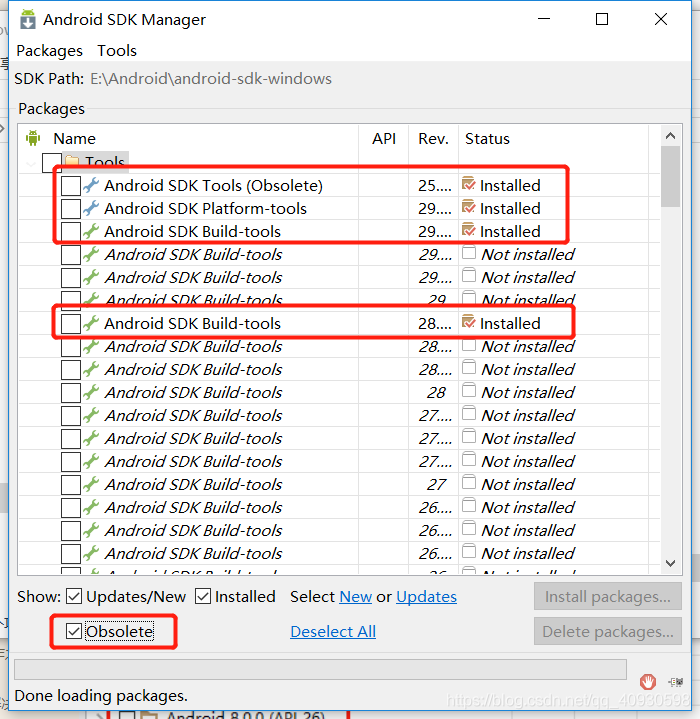
Task: Select the Android SDK Platform-tools row name
Action: (205, 209)
